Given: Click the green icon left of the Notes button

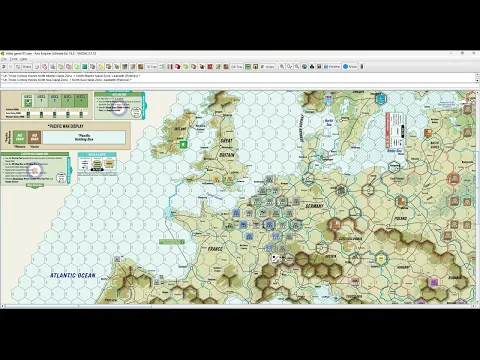Looking at the screenshot, I should coord(248,67).
